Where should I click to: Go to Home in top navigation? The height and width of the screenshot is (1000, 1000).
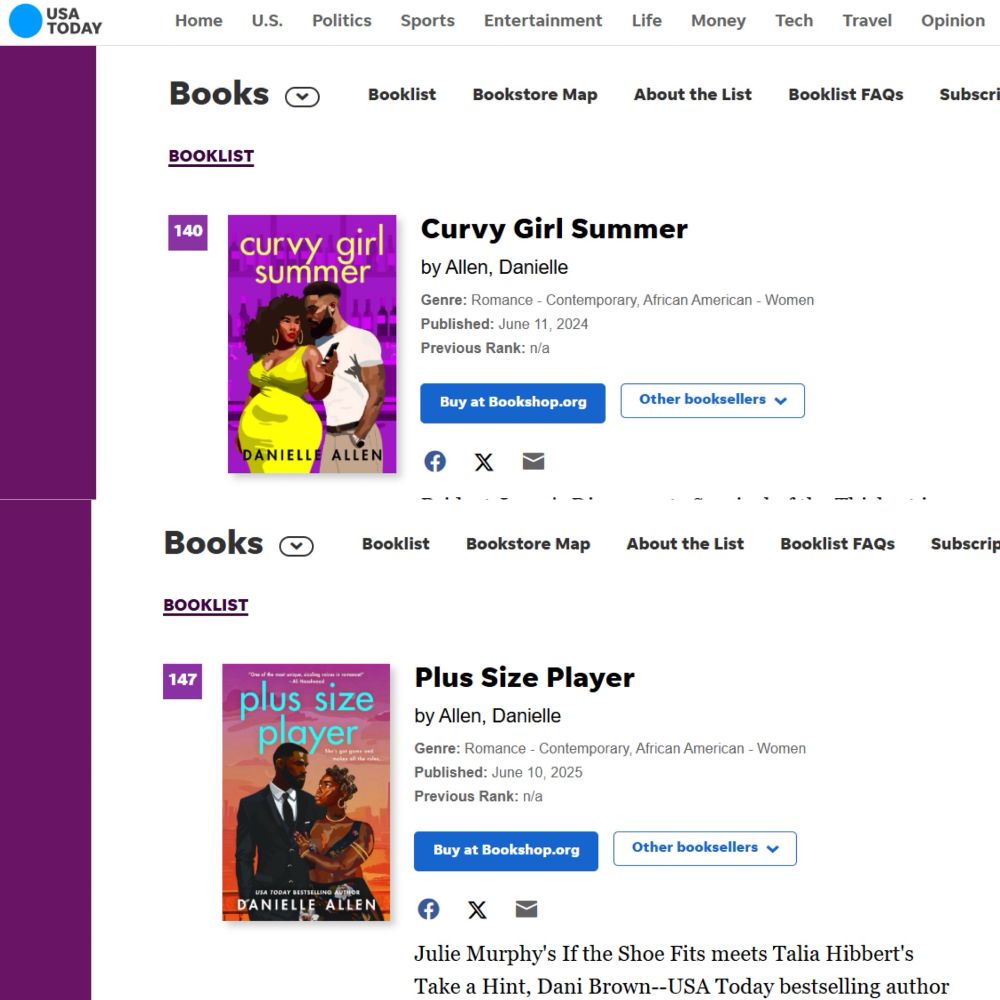(x=198, y=20)
